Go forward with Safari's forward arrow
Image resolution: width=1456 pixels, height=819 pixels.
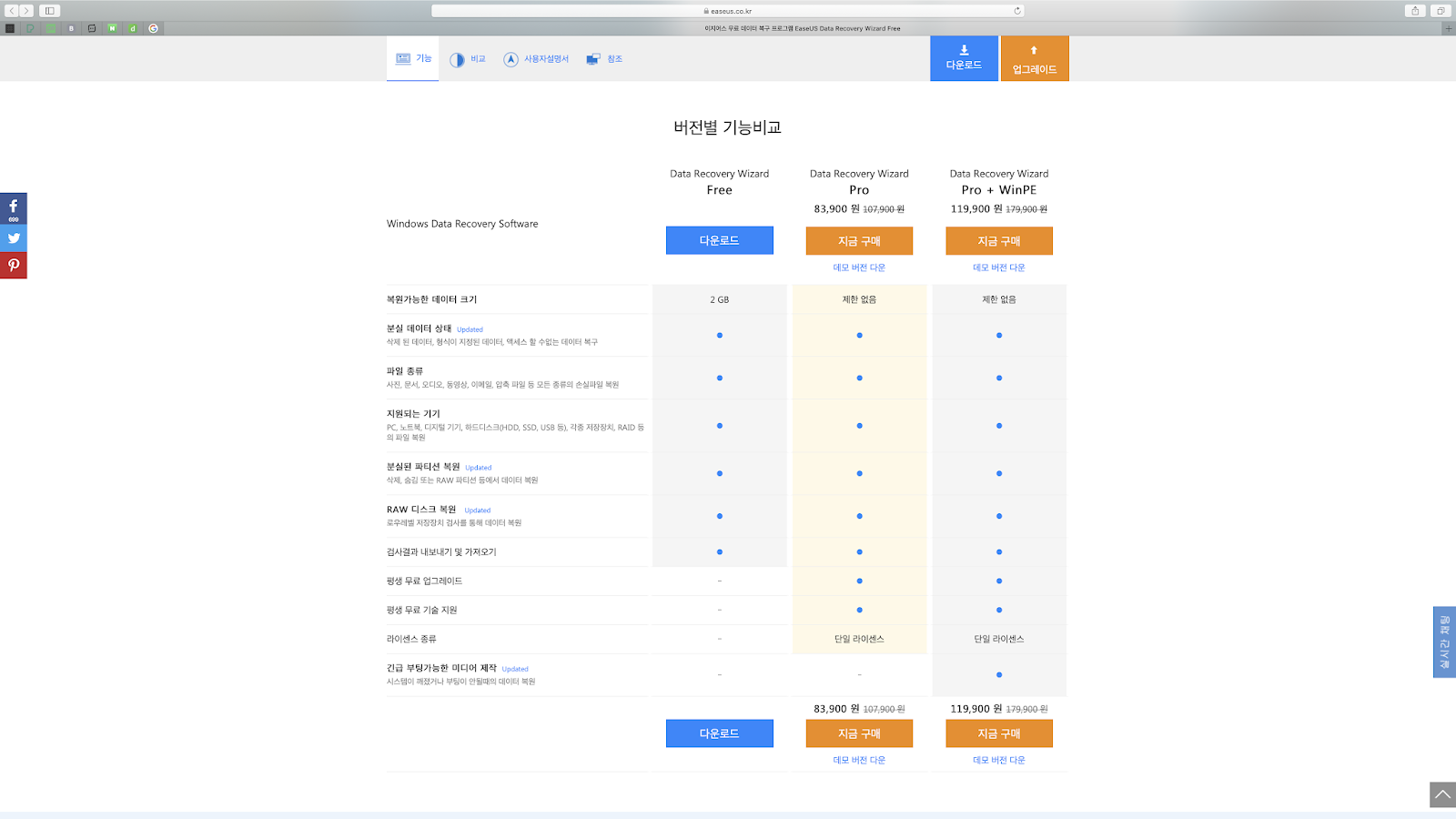tap(26, 11)
